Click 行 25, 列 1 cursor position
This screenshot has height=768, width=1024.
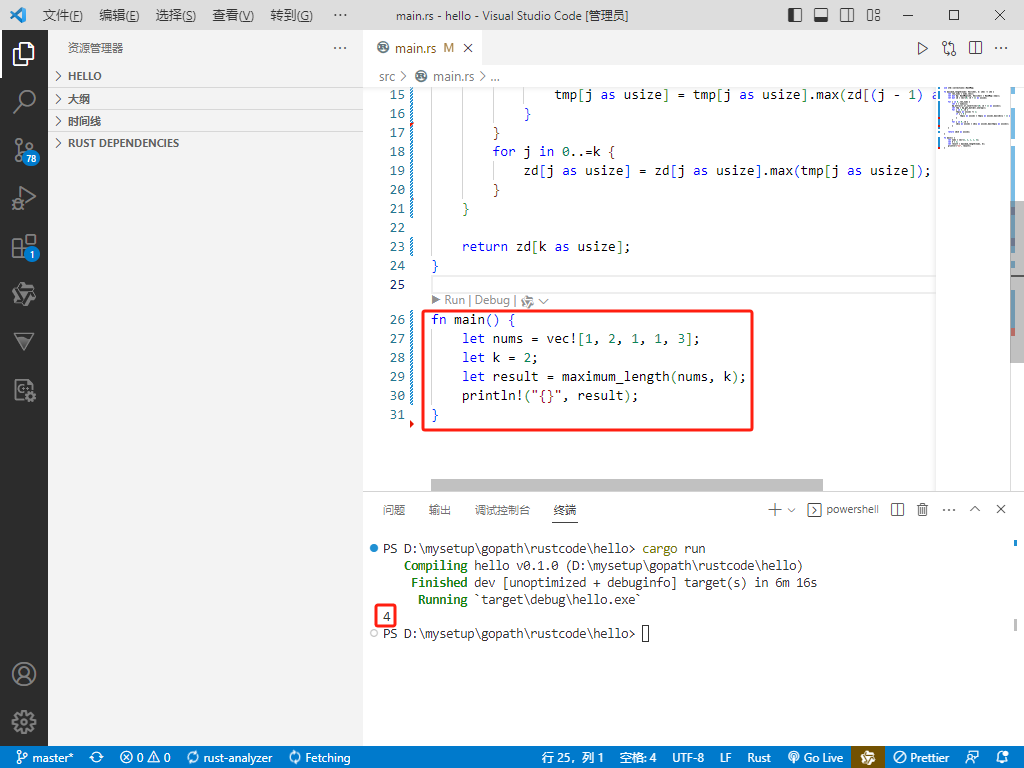click(573, 758)
